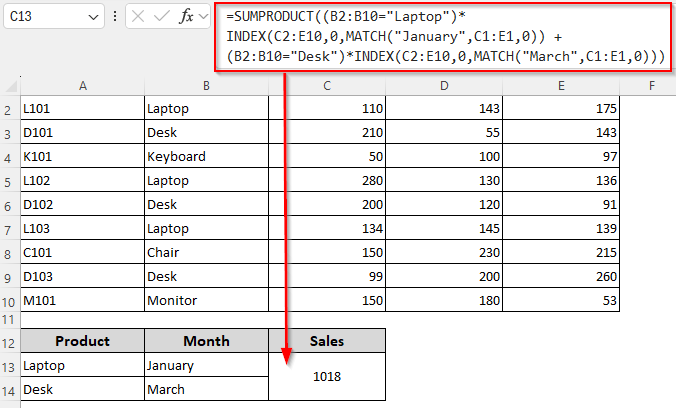Screen dimensions: 676x408
Task: Click the Name Box showing C13
Action: pyautogui.click(x=53, y=16)
